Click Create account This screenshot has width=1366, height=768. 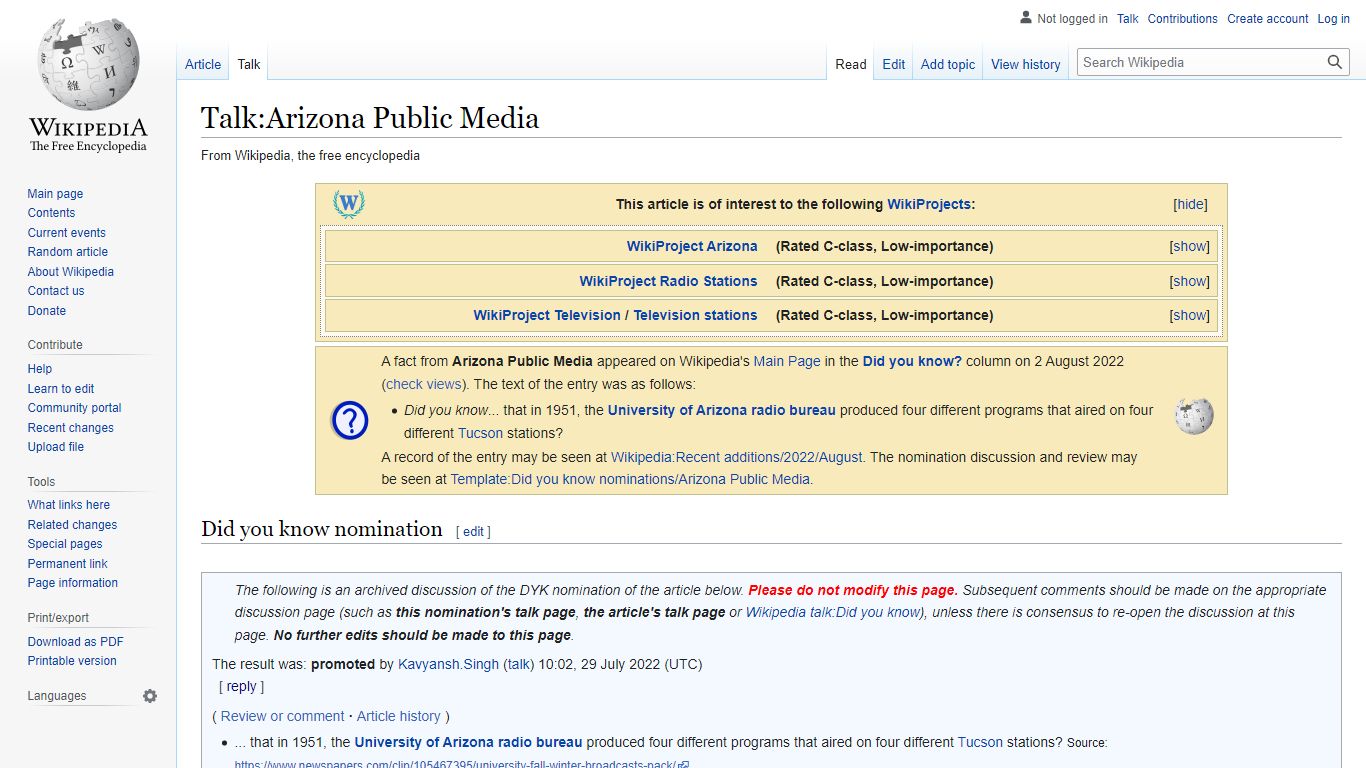1268,19
